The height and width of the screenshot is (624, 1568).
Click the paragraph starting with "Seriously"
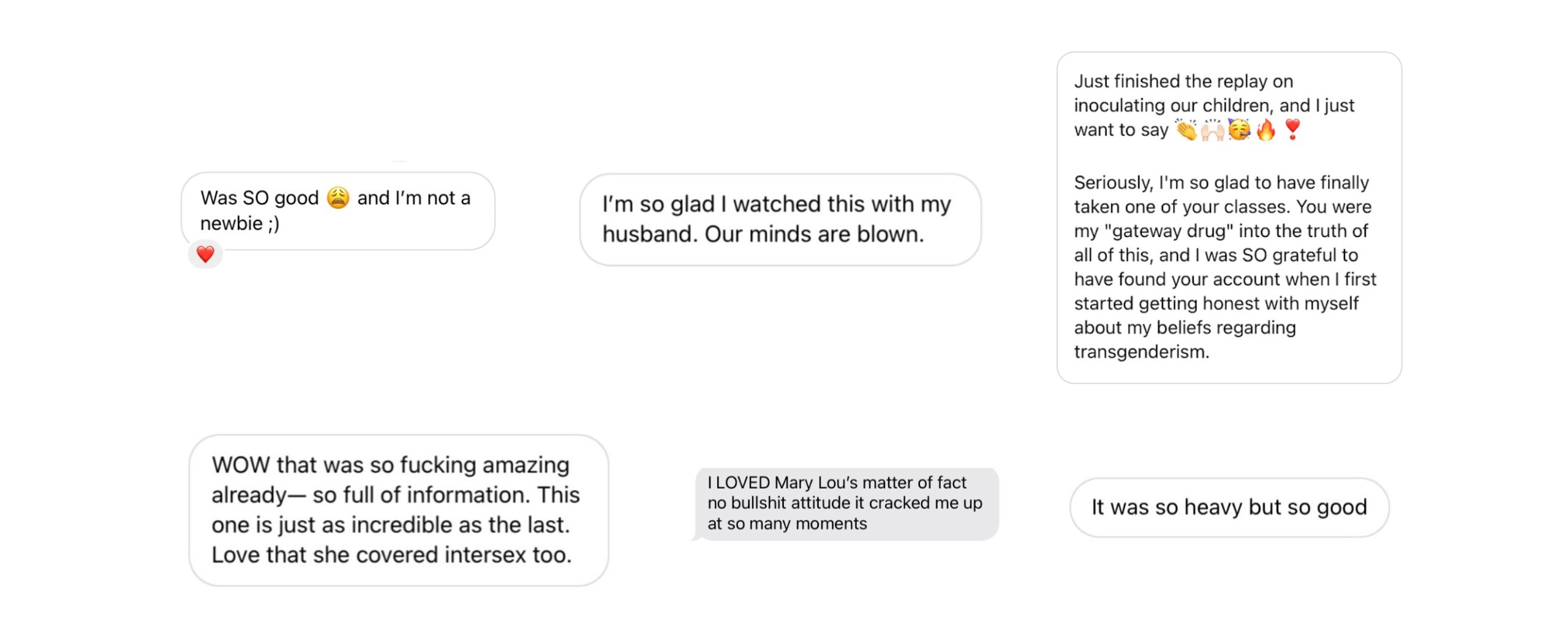coord(1224,266)
